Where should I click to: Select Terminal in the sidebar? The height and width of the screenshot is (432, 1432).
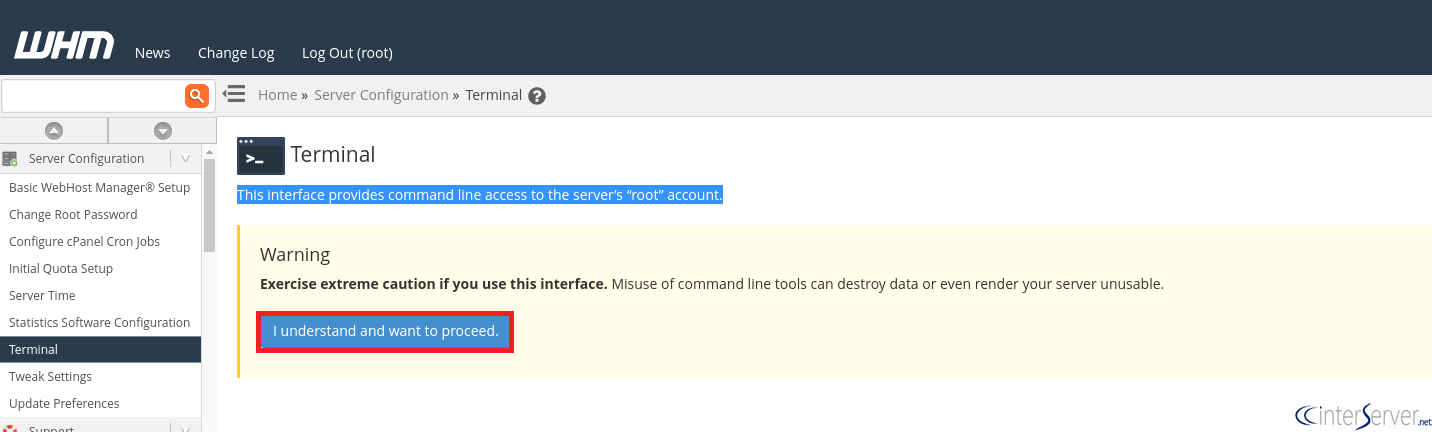(x=100, y=350)
